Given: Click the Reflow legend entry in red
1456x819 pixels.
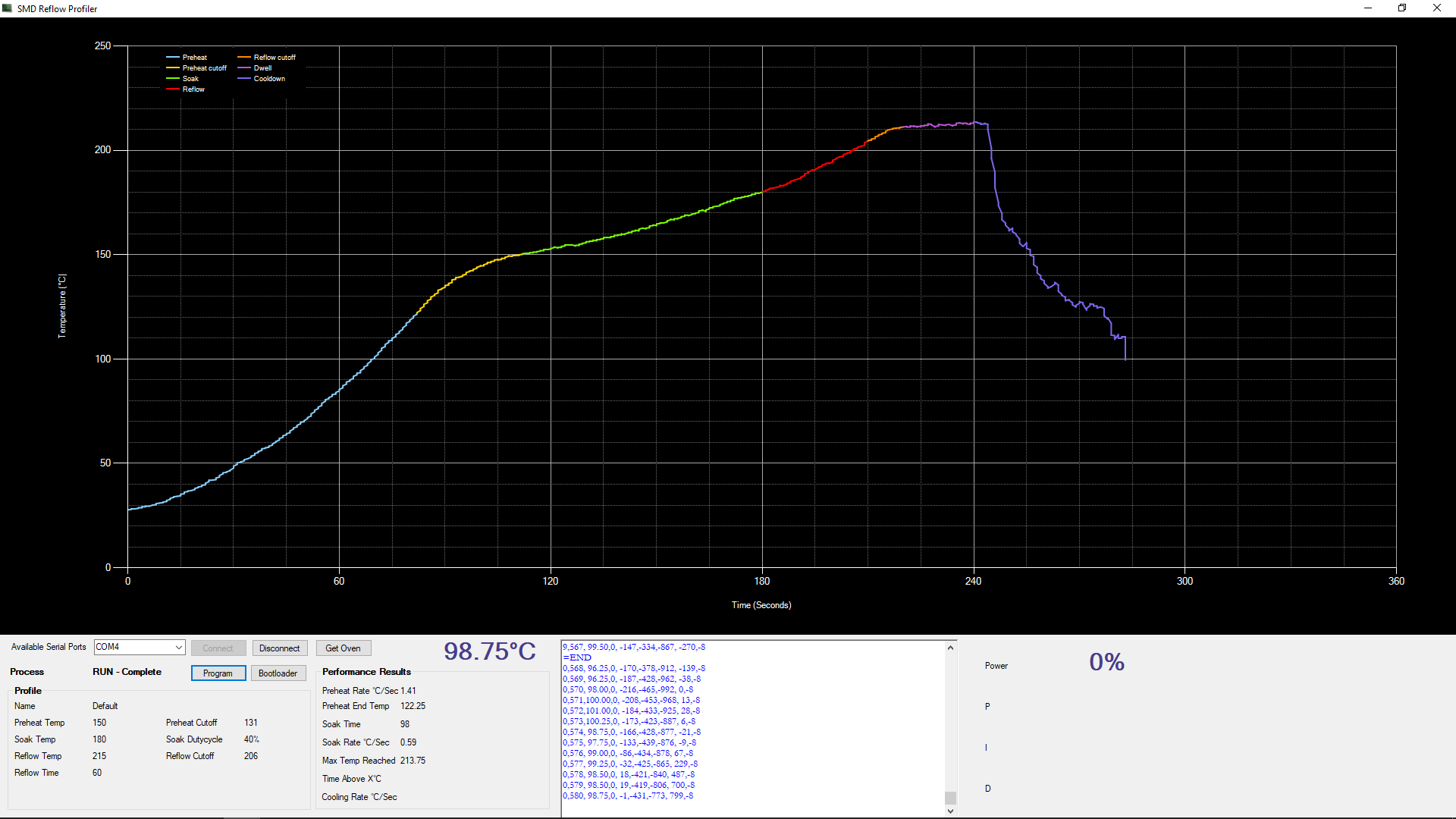Looking at the screenshot, I should coord(186,89).
